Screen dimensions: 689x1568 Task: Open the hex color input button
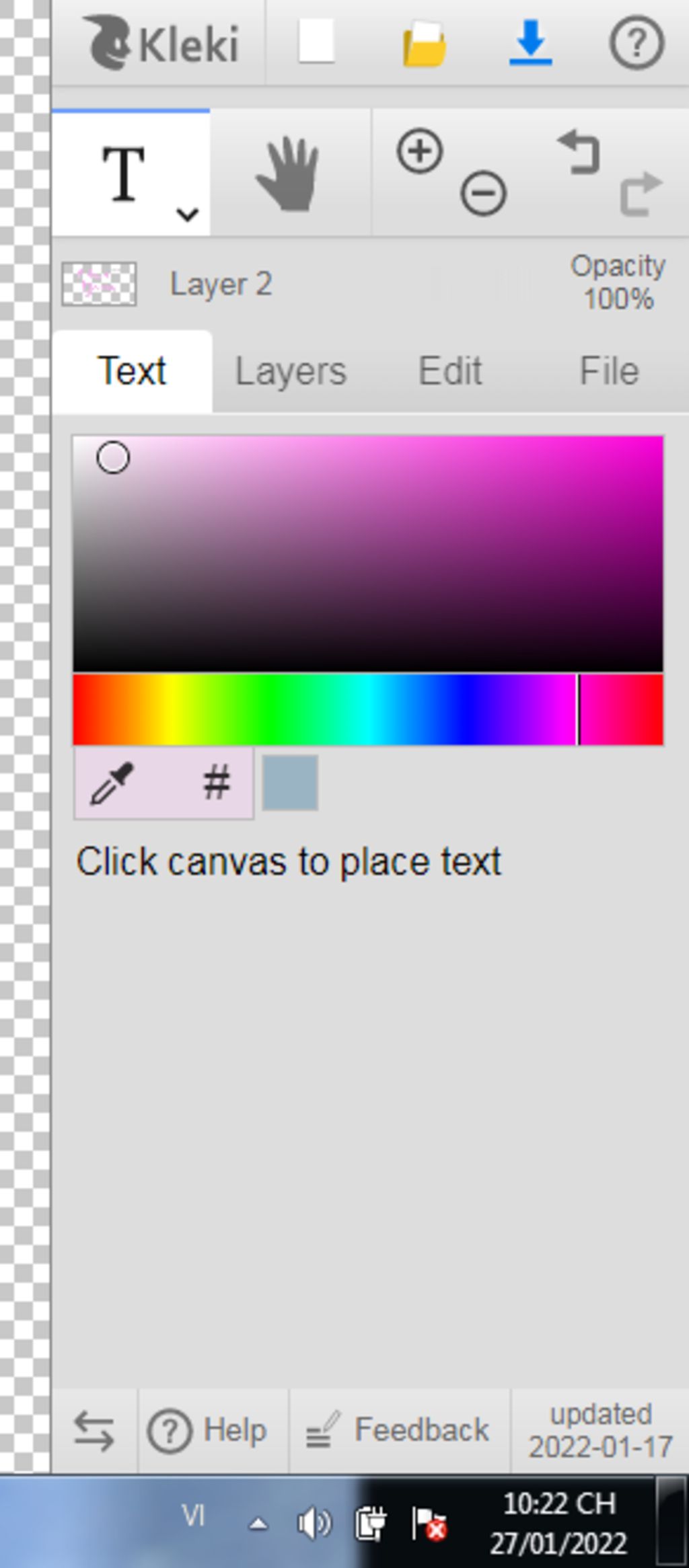coord(216,783)
